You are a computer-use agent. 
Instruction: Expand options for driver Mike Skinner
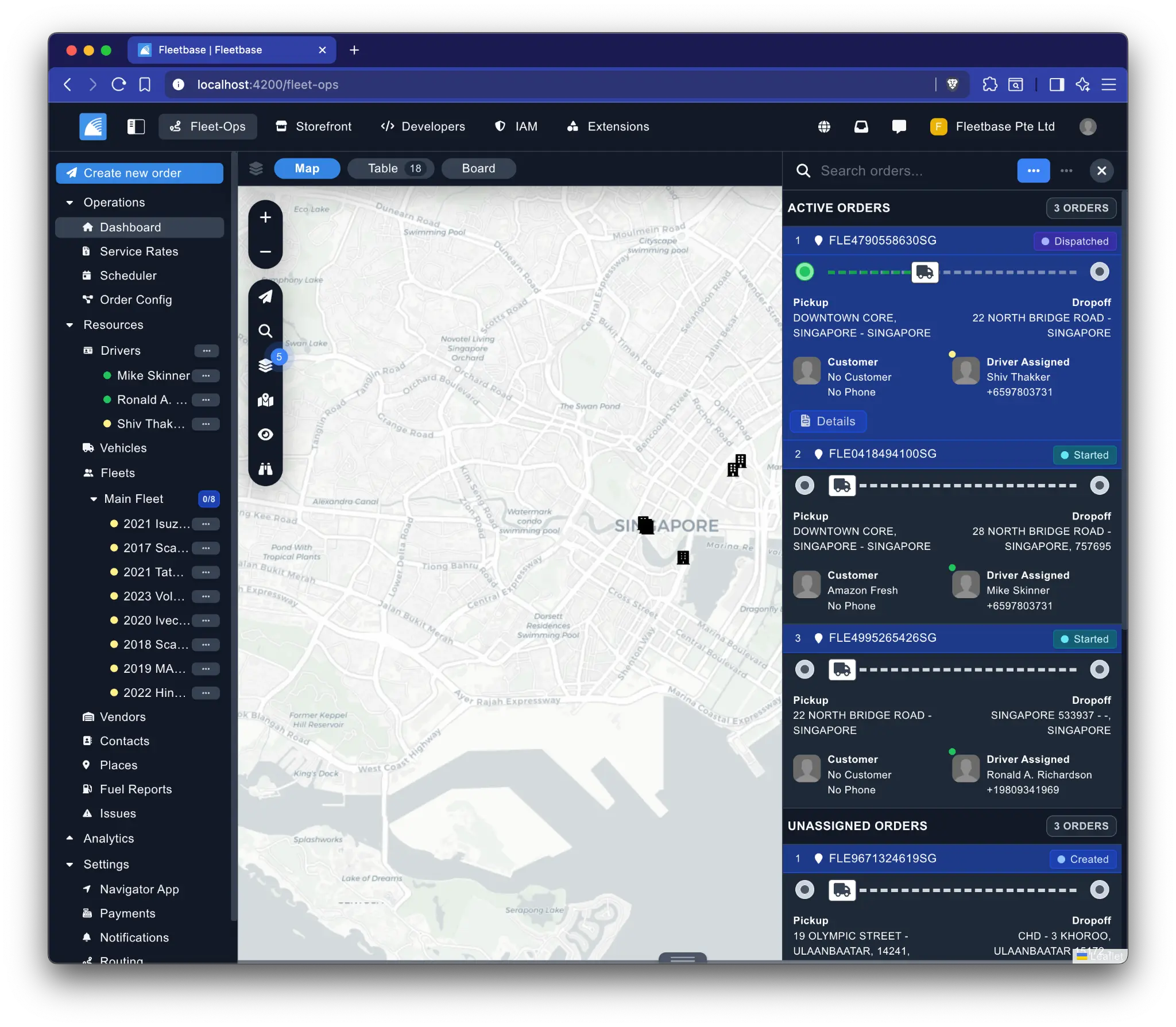[206, 375]
